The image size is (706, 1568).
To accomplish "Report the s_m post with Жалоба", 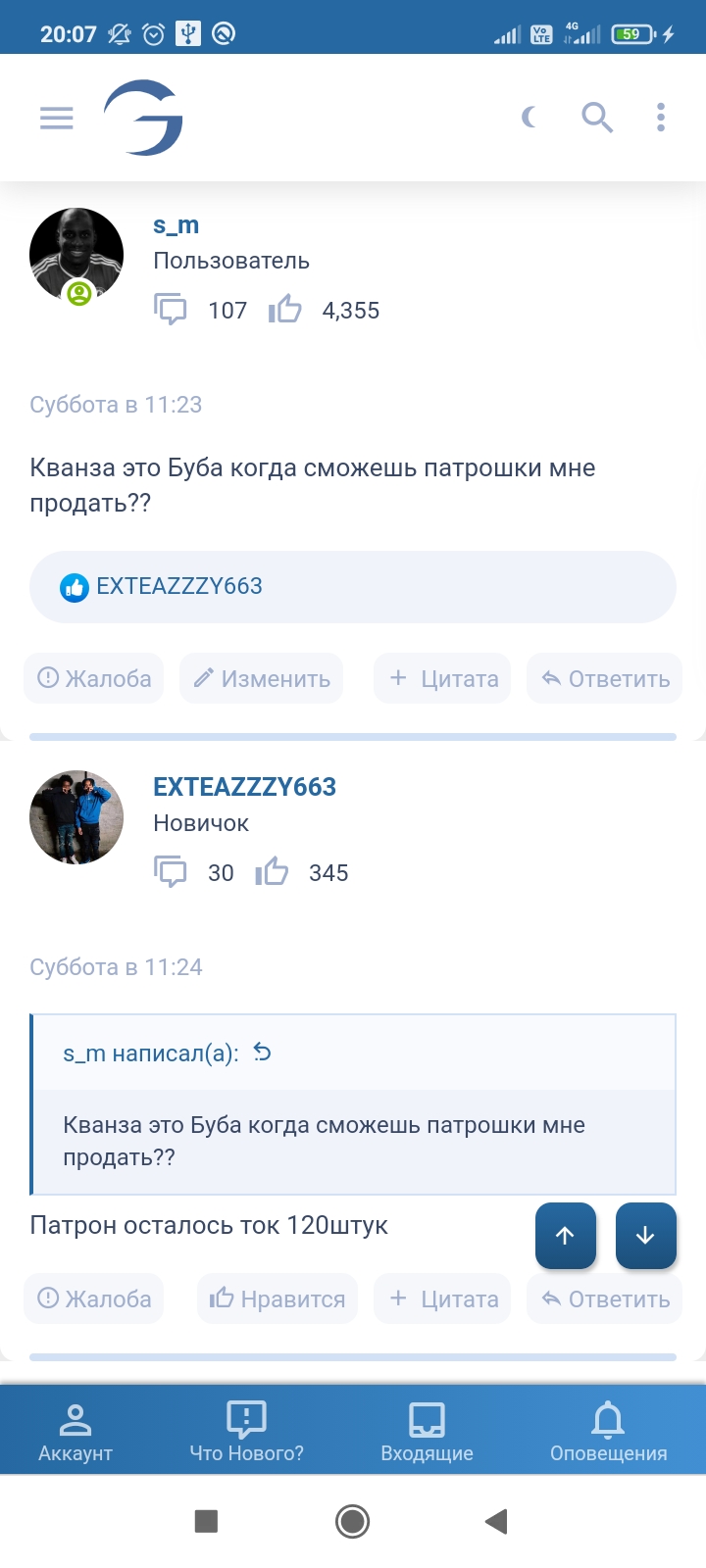I will click(94, 678).
